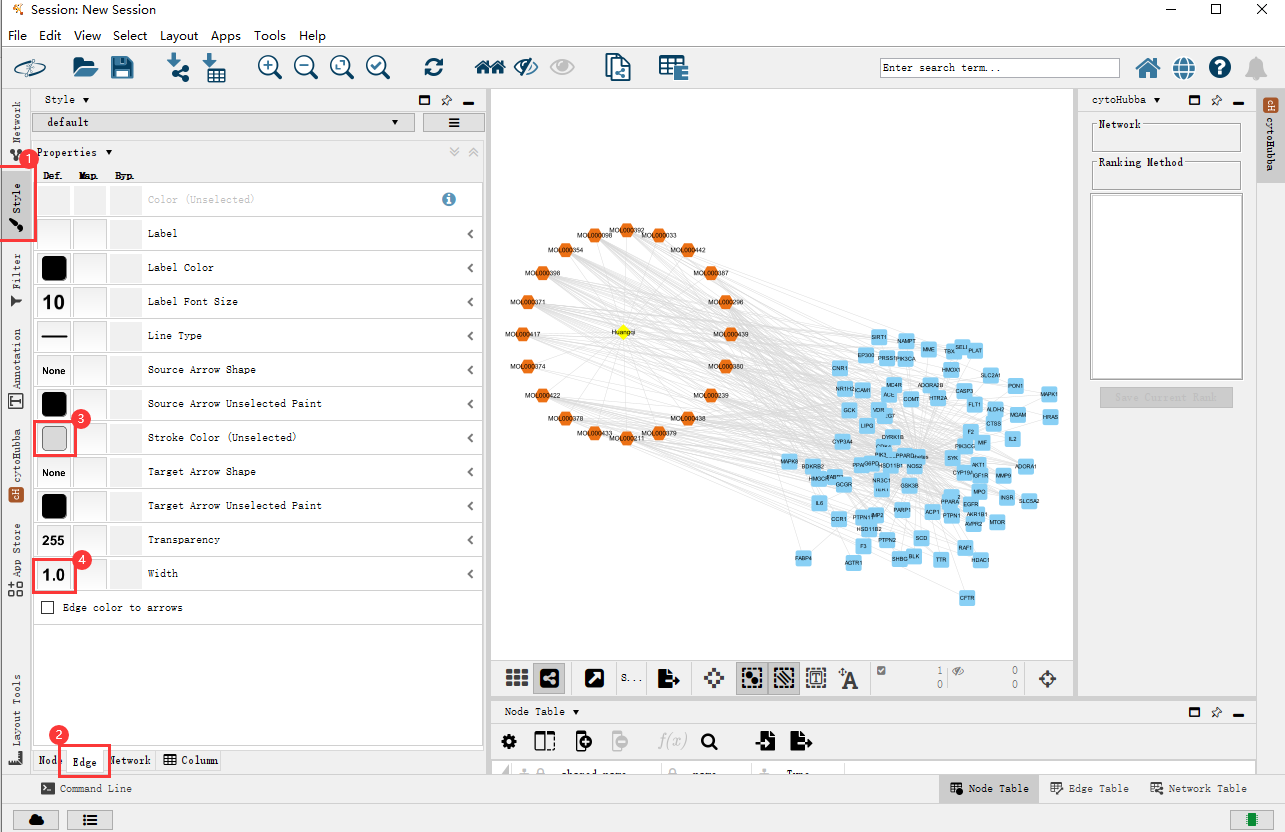Open the Command Line button
This screenshot has width=1285, height=832.
click(x=86, y=788)
